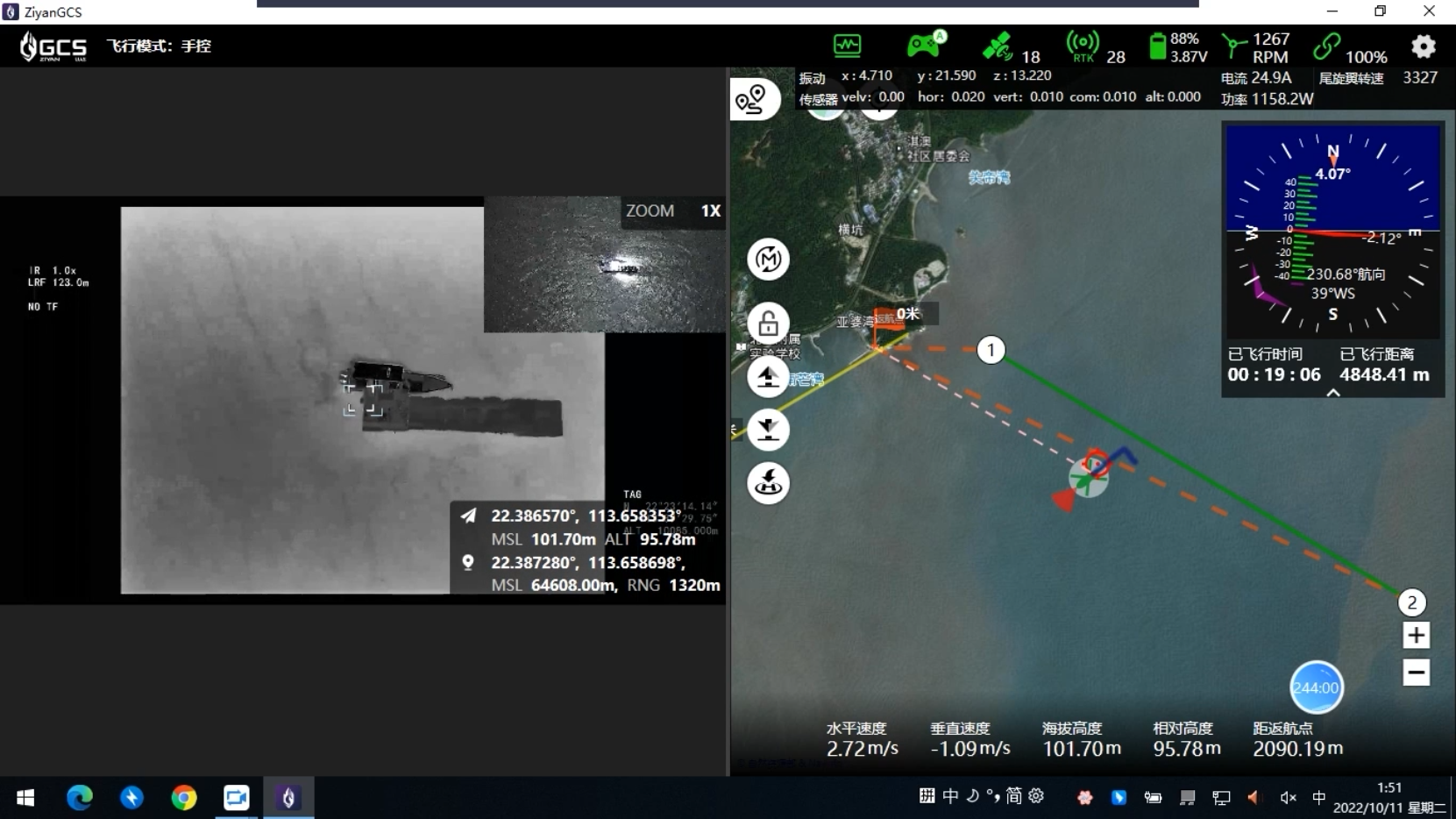Click the landing aircraft button
The image size is (1456, 819).
[x=768, y=430]
